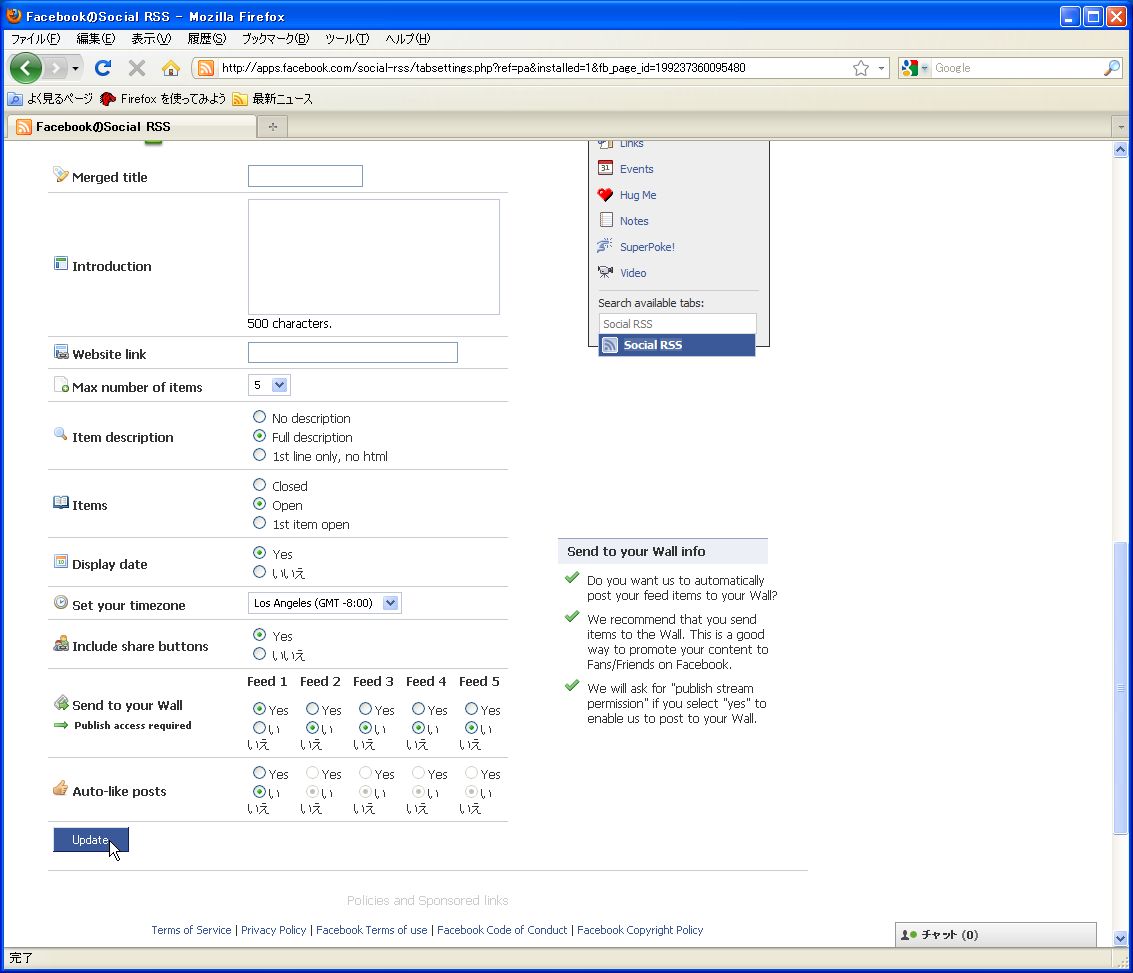Click into the Website link field
Image resolution: width=1133 pixels, height=973 pixels.
(x=353, y=353)
